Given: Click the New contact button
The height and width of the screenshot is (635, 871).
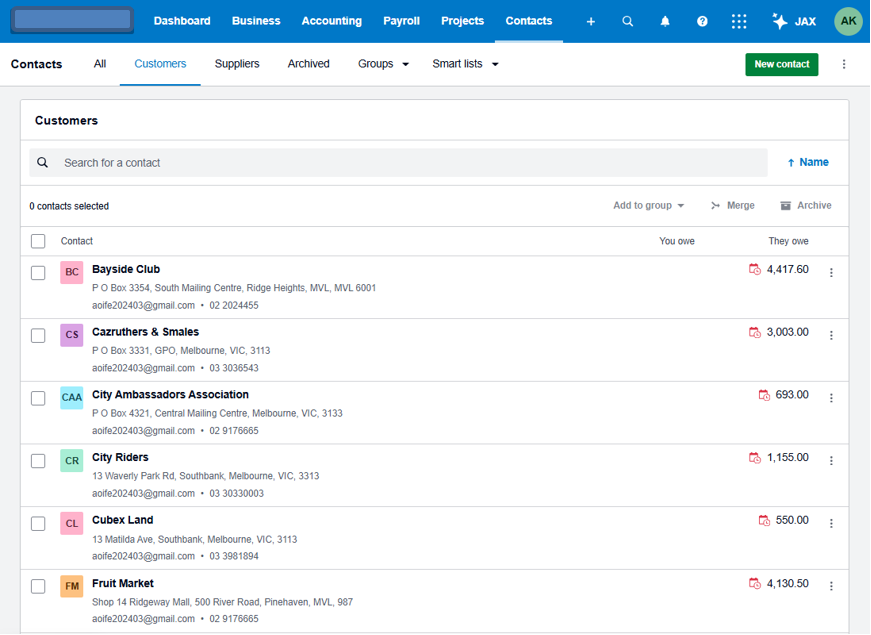Looking at the screenshot, I should [x=782, y=64].
